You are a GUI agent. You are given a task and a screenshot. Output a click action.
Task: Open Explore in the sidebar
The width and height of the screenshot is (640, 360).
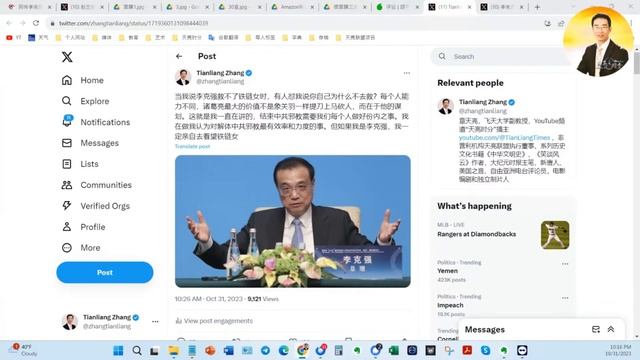pyautogui.click(x=85, y=101)
